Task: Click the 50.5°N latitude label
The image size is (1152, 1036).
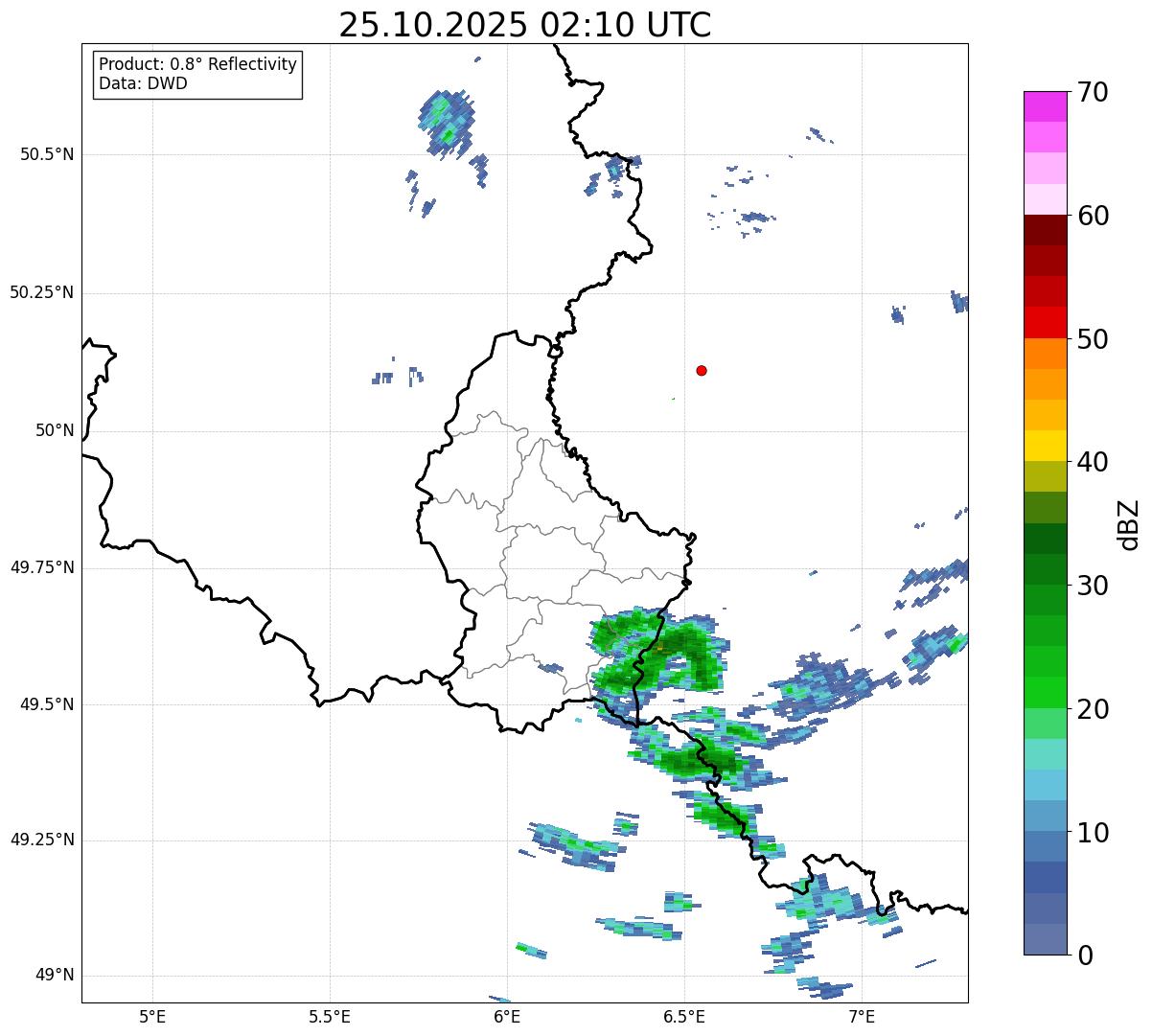Action: (47, 154)
